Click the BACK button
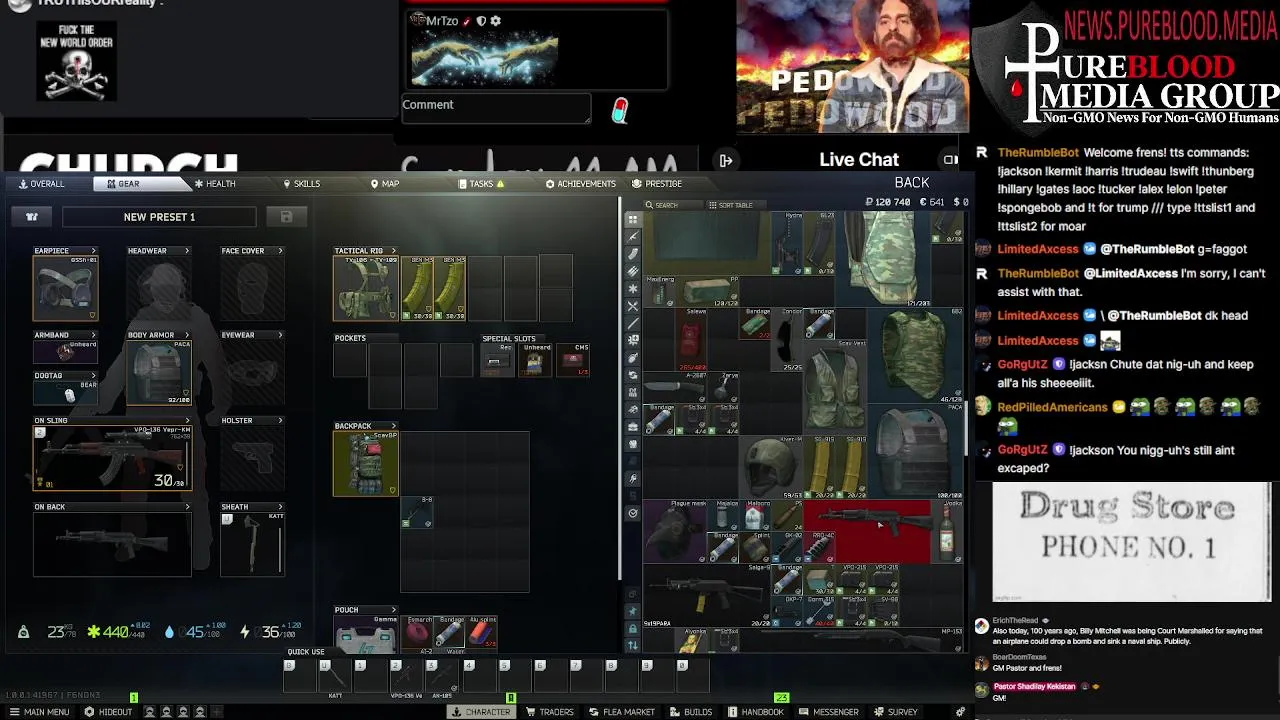 click(912, 183)
